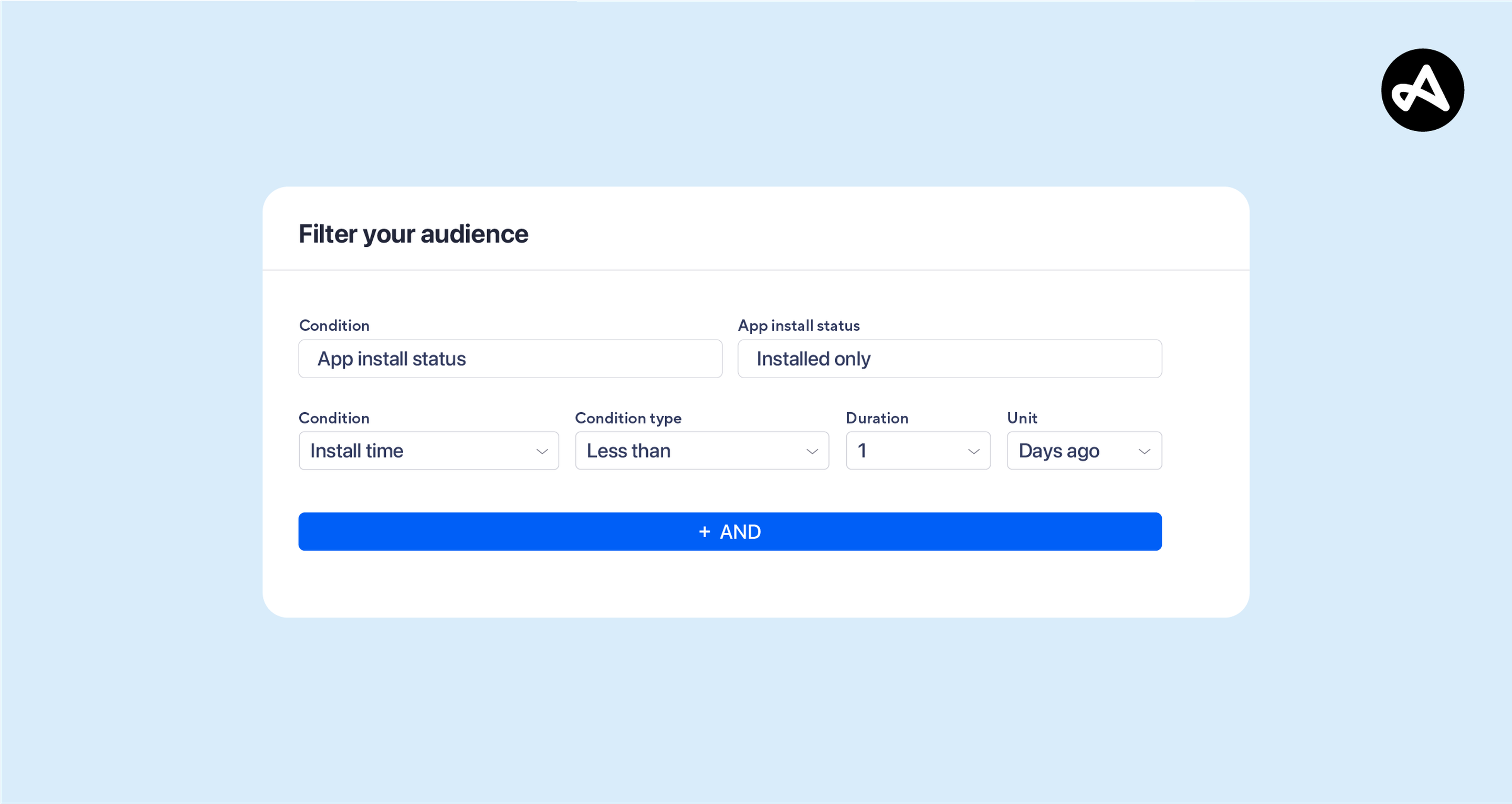This screenshot has height=804, width=1512.
Task: Click the Adjust logo icon
Action: (1422, 90)
